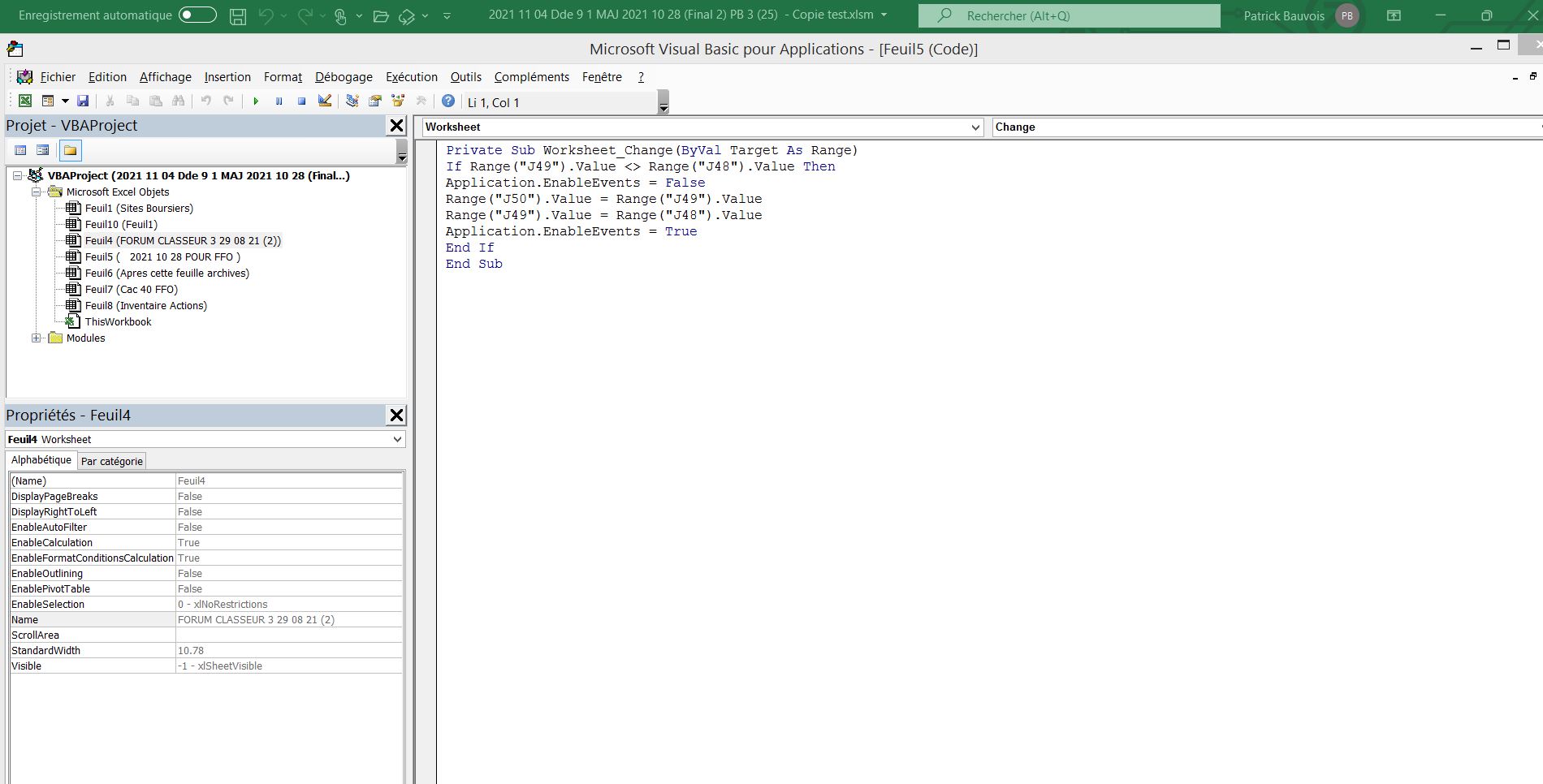Close the Propriétés - Feuil4 panel

396,416
